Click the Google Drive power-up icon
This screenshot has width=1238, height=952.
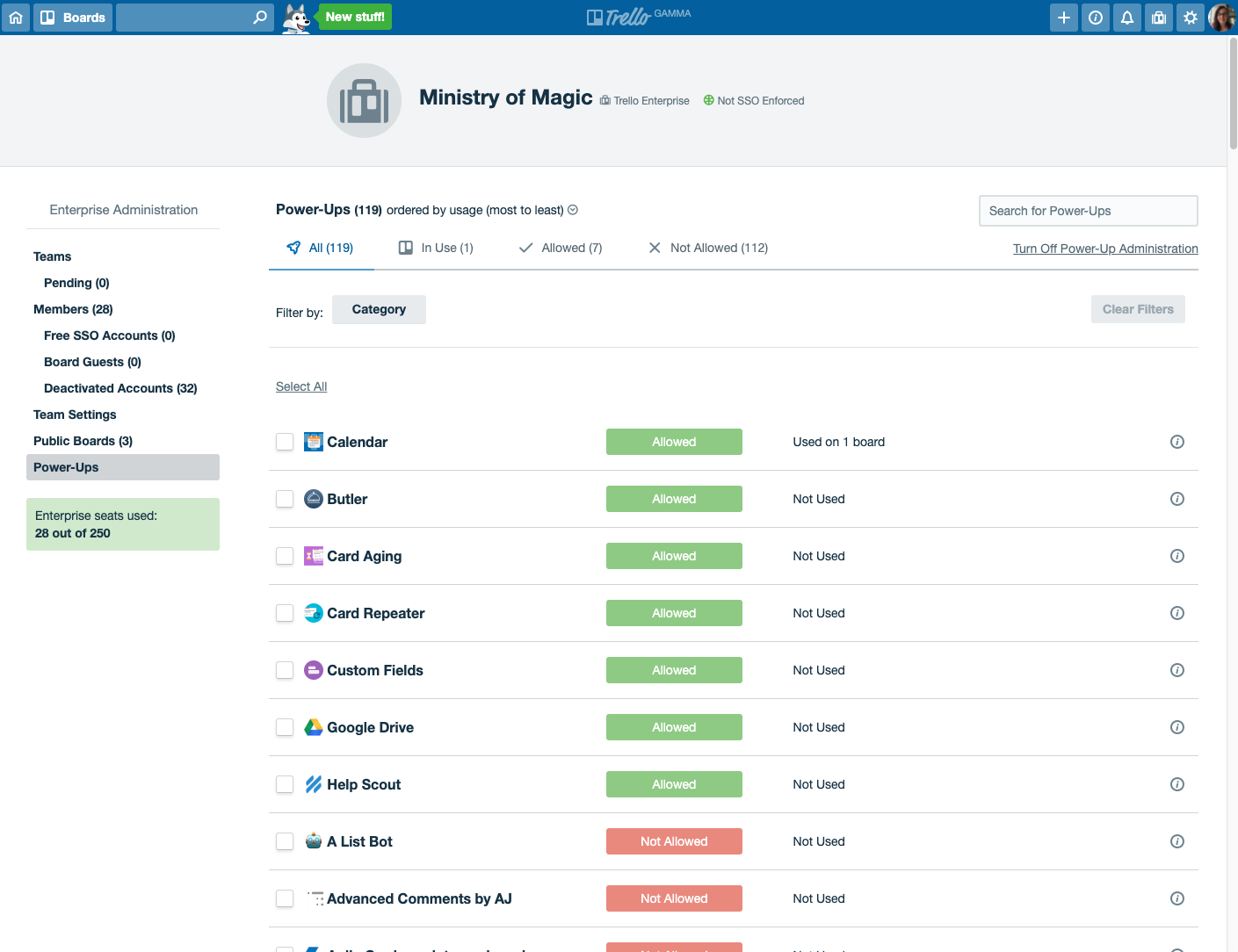(314, 727)
